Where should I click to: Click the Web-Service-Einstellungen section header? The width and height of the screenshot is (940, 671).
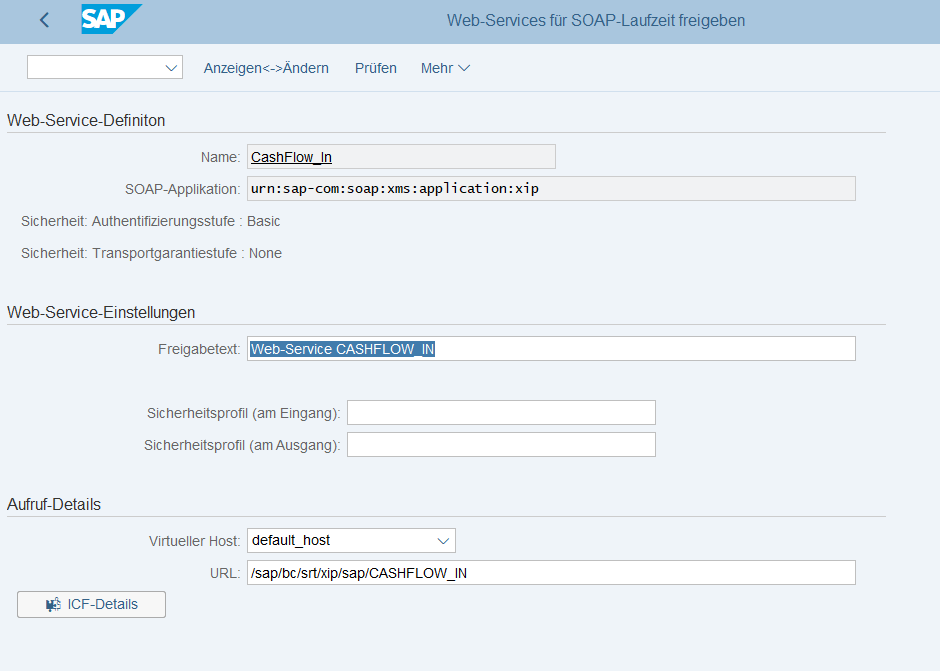click(101, 312)
